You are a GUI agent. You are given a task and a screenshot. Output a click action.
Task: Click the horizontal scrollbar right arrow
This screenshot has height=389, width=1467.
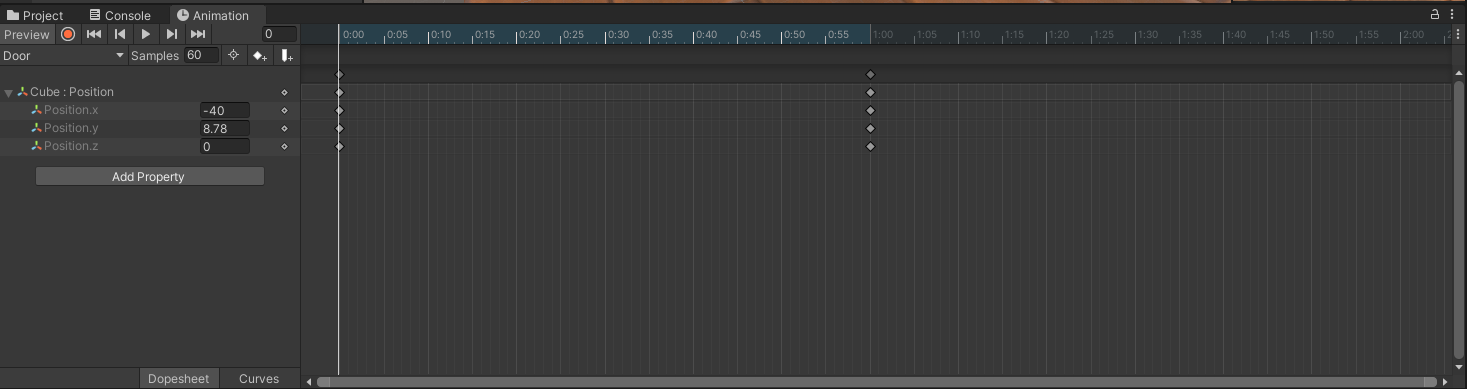coord(1445,381)
